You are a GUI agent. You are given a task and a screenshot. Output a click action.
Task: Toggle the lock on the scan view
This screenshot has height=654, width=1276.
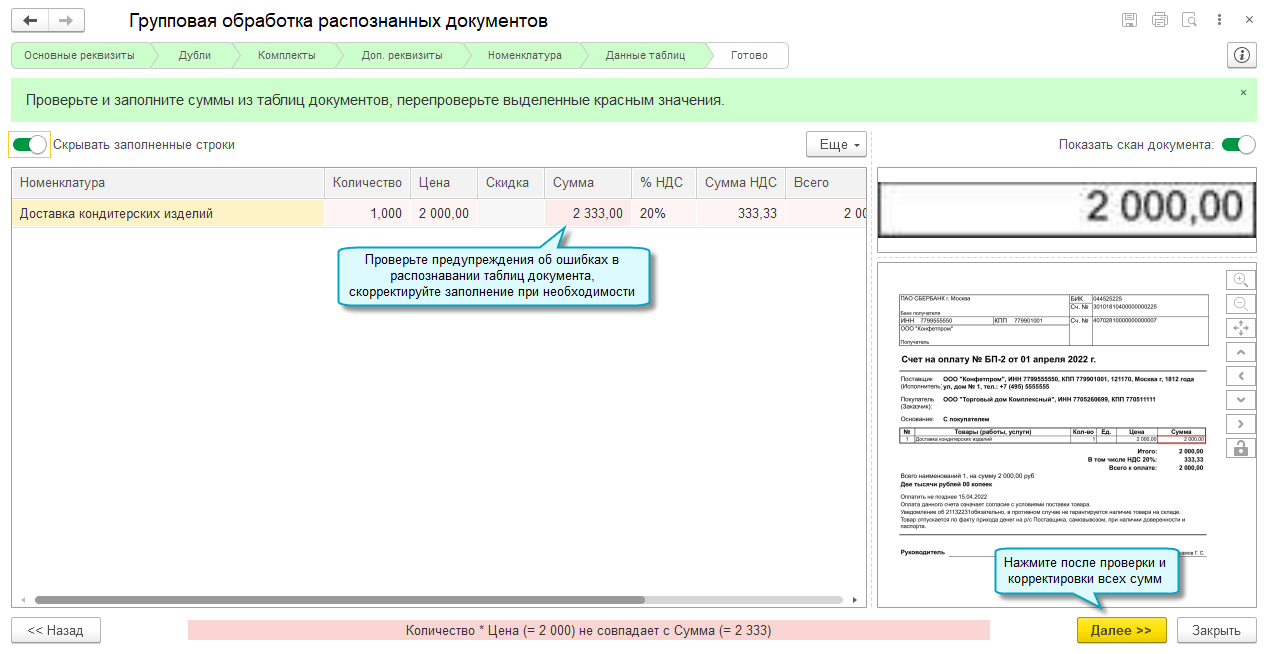tap(1241, 448)
